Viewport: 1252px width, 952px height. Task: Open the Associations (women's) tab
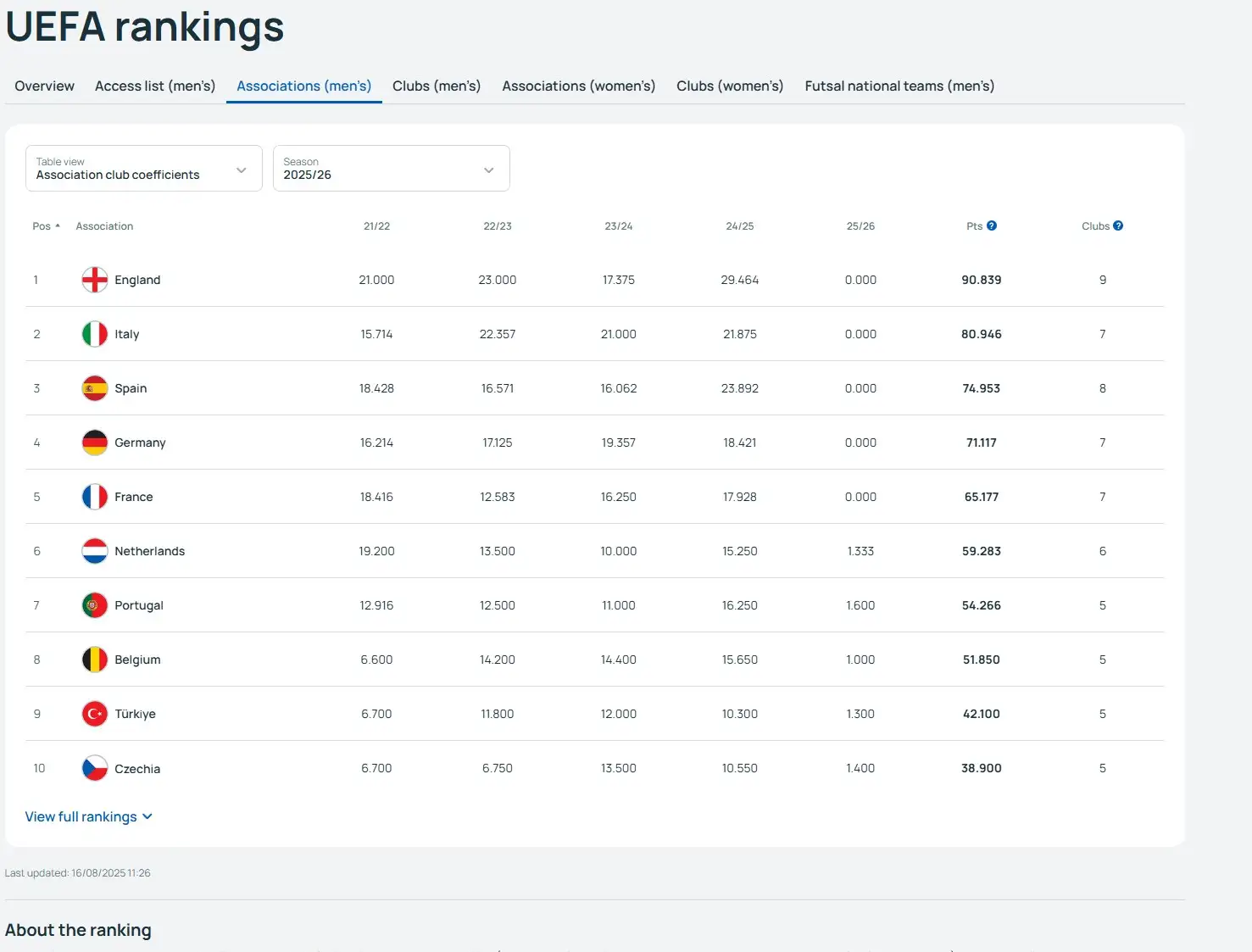click(x=578, y=86)
